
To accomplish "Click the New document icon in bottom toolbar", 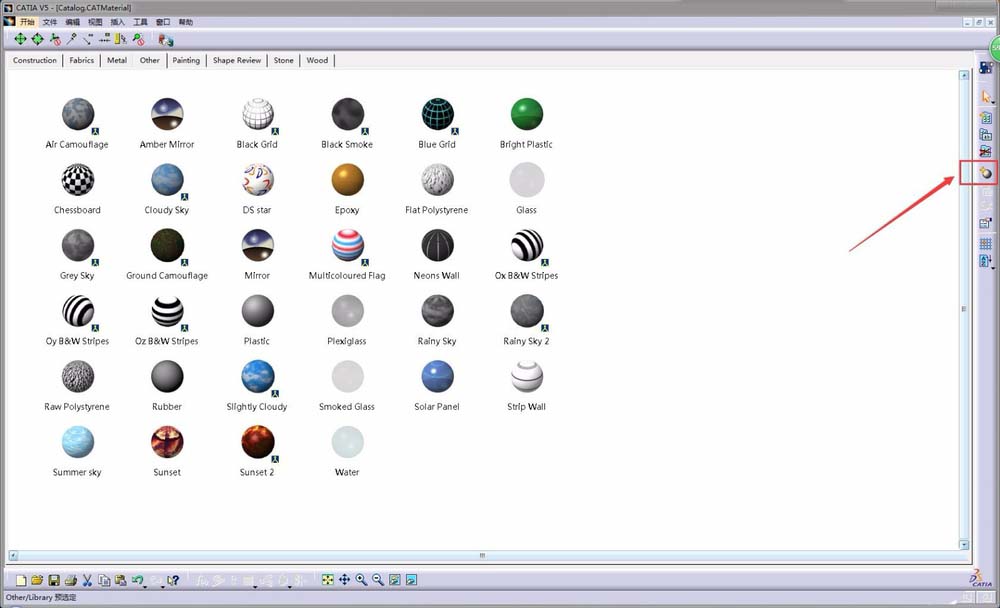I will pos(21,580).
